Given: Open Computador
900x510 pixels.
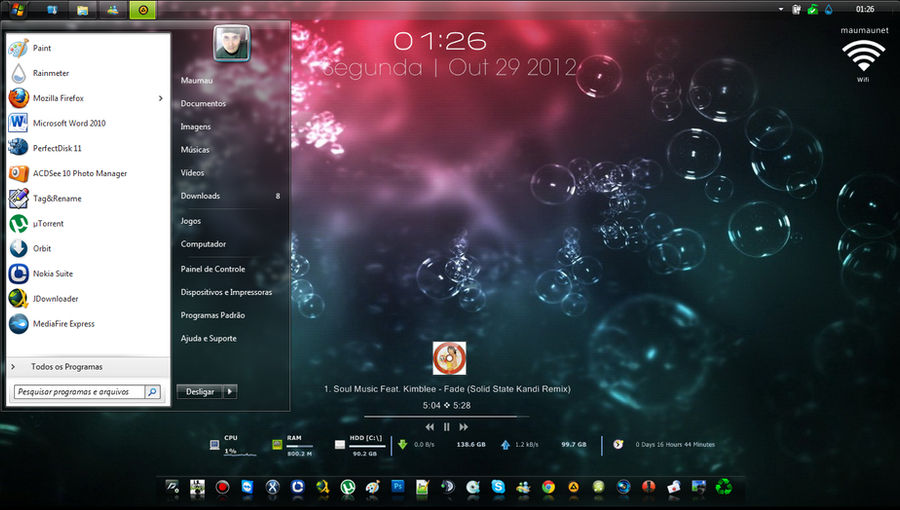Looking at the screenshot, I should [203, 244].
